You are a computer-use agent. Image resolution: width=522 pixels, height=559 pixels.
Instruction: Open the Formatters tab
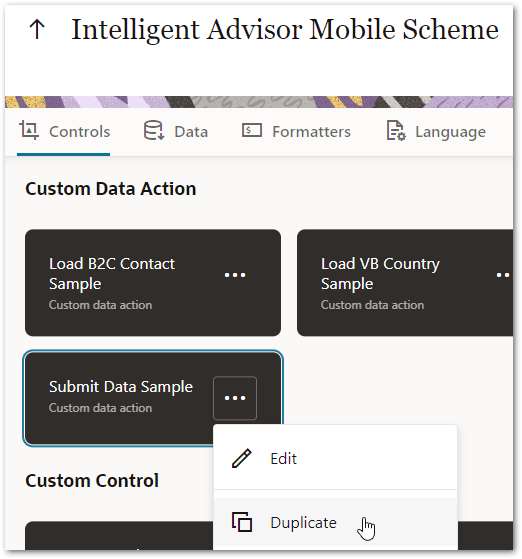click(296, 132)
